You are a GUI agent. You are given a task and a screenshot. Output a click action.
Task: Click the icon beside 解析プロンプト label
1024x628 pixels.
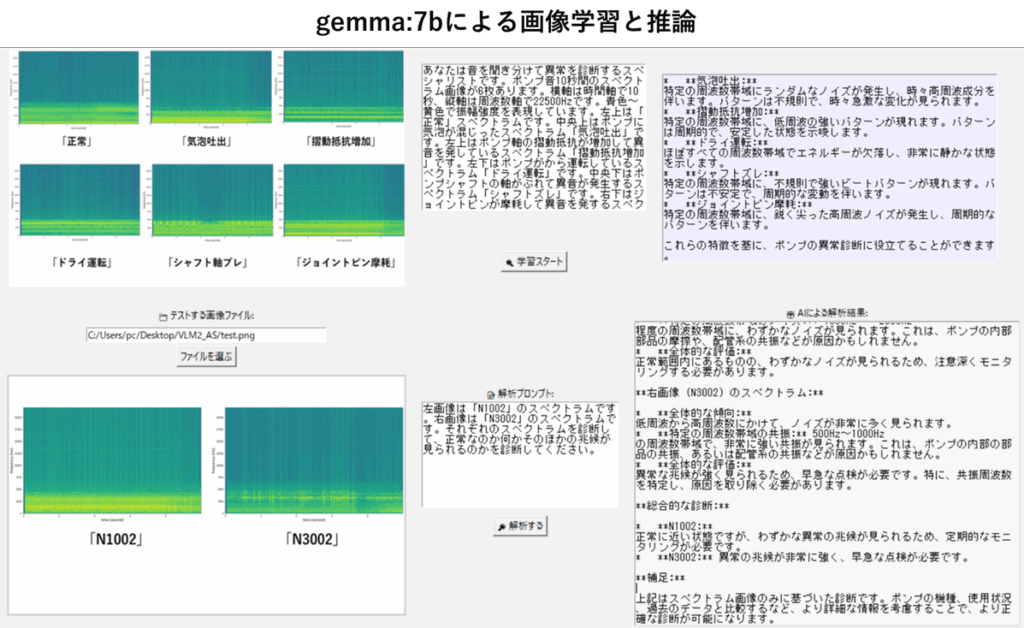pos(491,394)
